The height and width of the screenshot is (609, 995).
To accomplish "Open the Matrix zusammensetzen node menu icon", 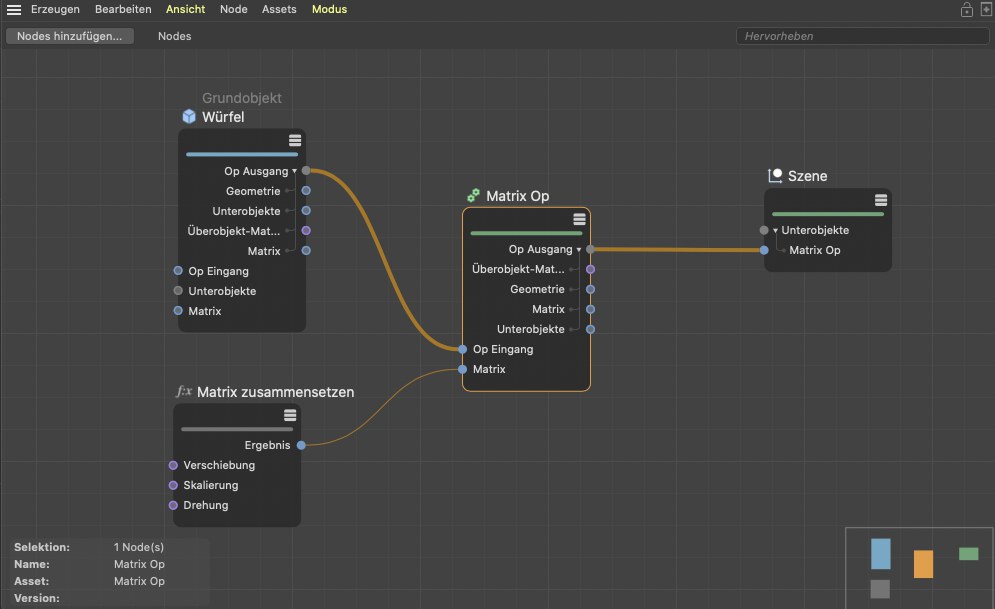I will pyautogui.click(x=290, y=415).
